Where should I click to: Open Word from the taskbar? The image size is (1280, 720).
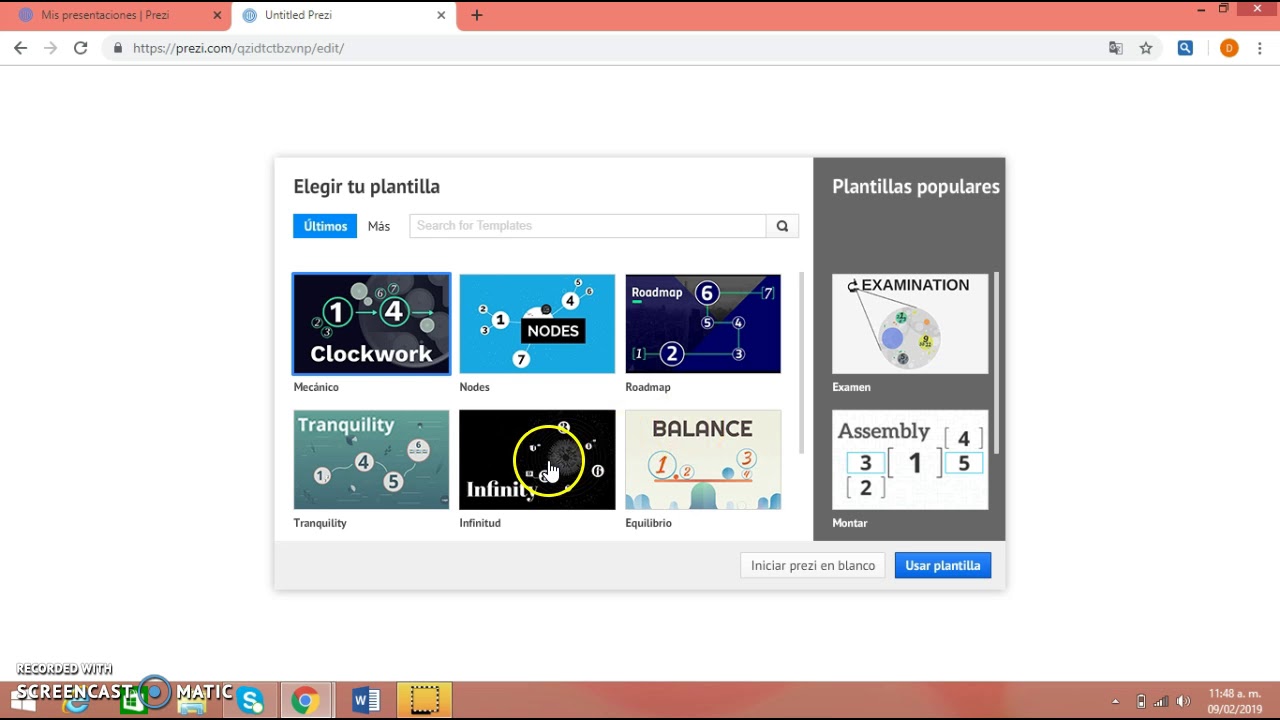pos(366,701)
